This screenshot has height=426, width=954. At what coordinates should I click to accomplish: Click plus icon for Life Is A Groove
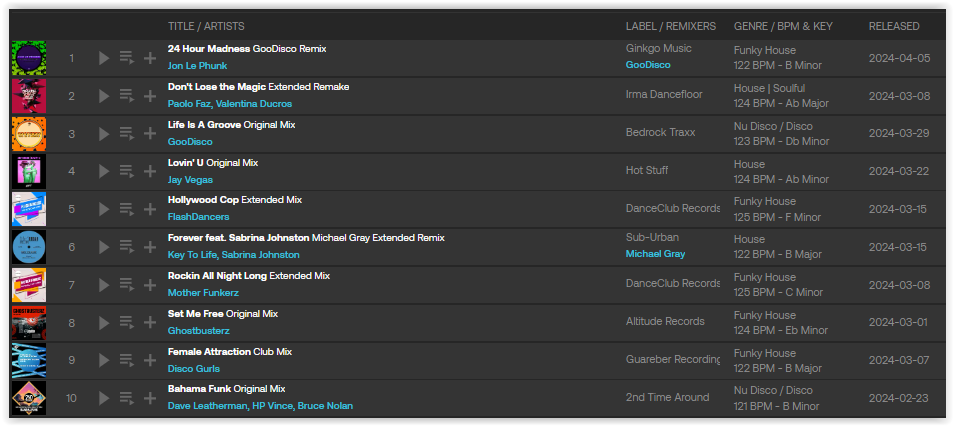tap(150, 134)
